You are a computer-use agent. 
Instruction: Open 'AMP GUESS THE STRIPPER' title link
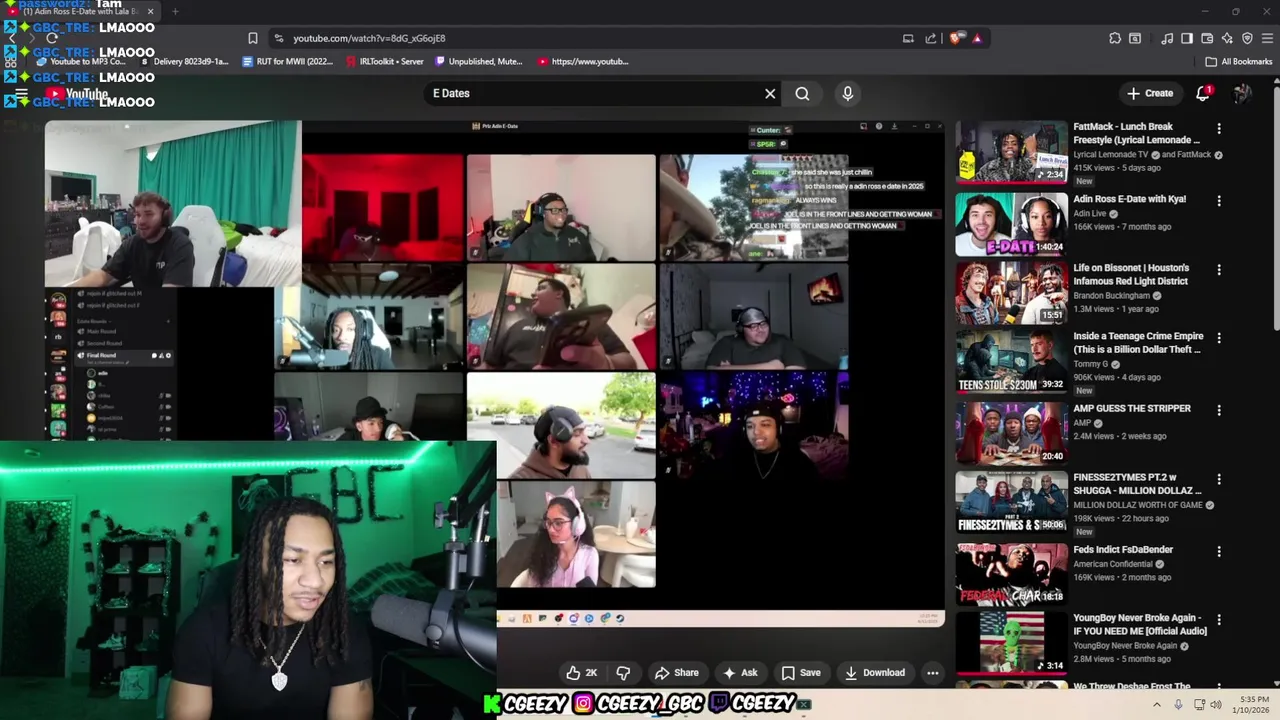point(1132,408)
